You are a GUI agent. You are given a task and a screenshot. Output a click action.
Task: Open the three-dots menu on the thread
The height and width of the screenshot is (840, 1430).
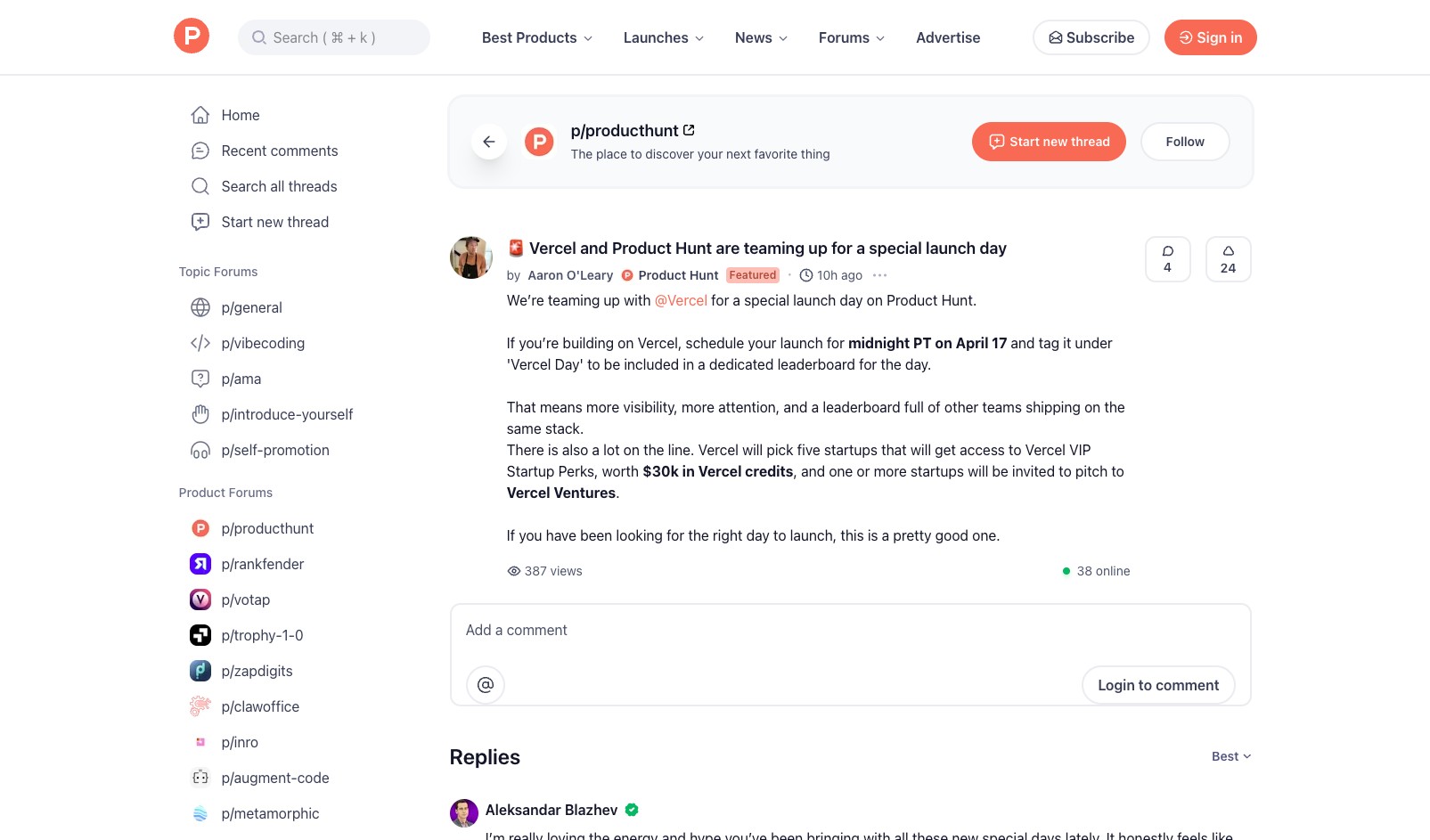(x=880, y=275)
